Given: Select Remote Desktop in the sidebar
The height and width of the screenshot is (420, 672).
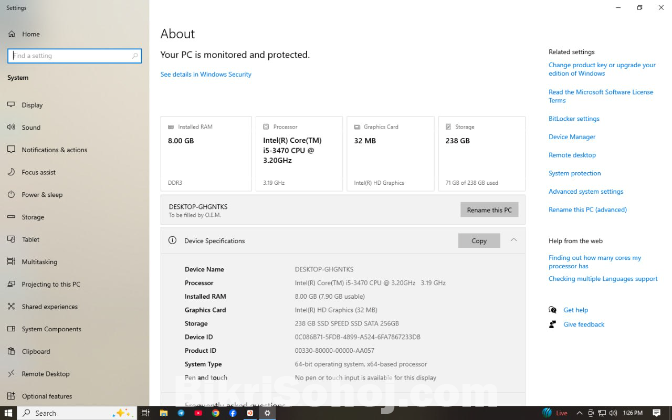Looking at the screenshot, I should point(45,373).
